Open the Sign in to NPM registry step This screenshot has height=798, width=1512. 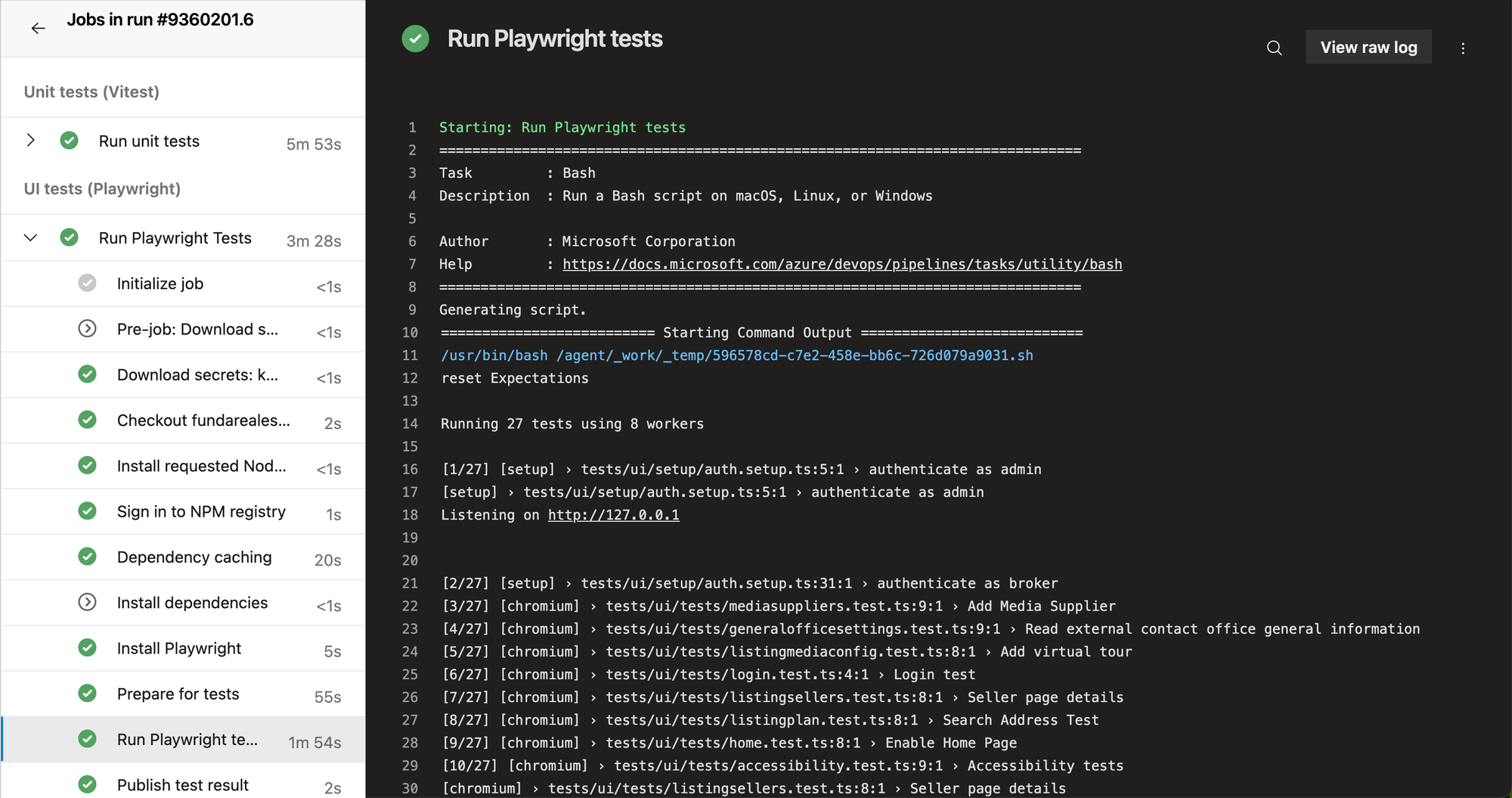pos(201,512)
